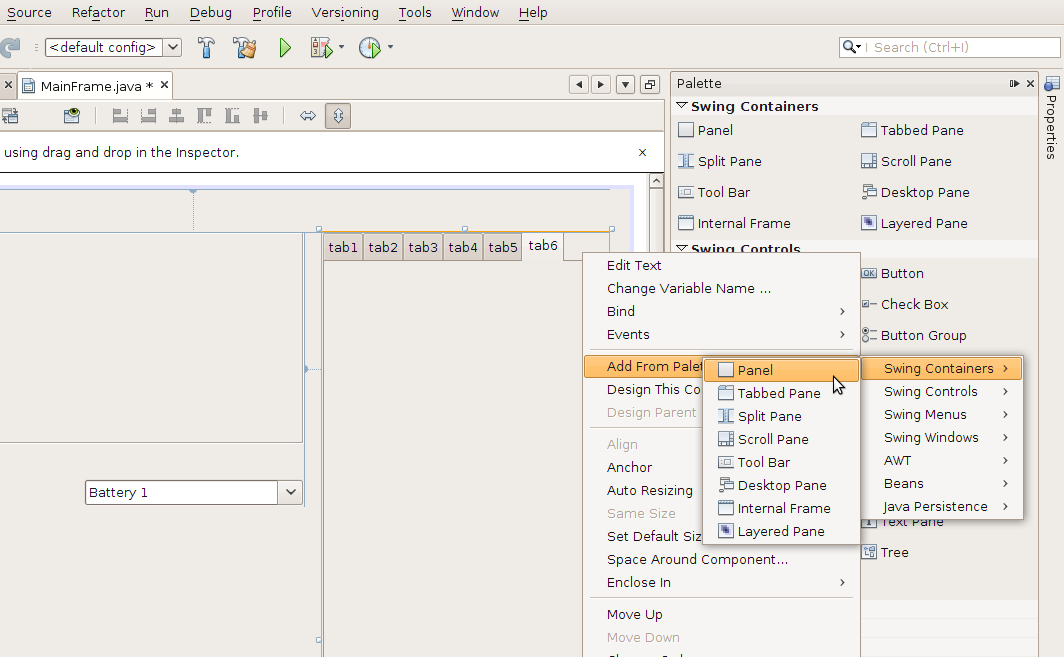The image size is (1064, 657).
Task: Choose Edit Text in context menu
Action: point(722,265)
